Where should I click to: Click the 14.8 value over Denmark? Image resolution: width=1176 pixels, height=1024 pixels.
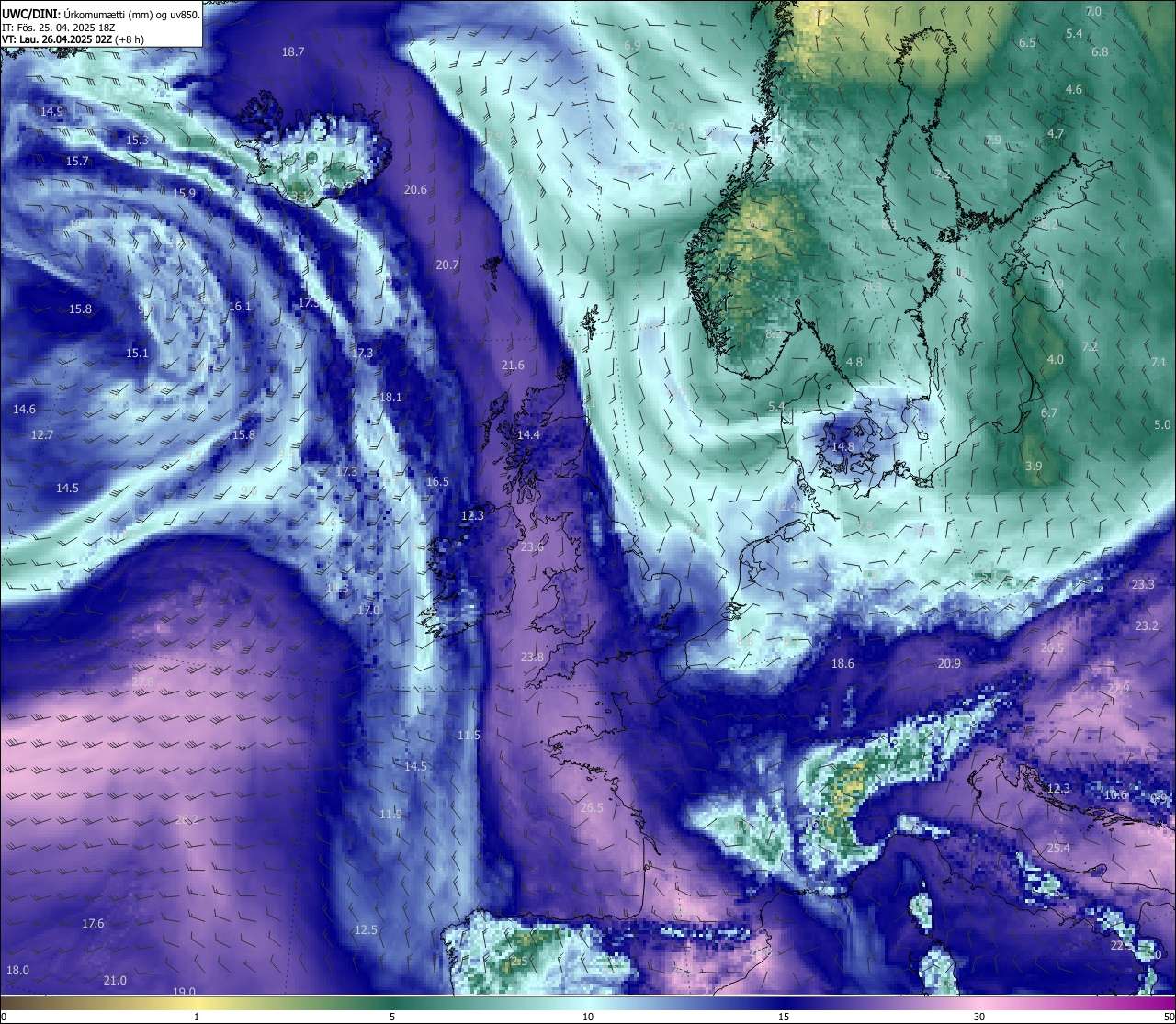pos(842,447)
